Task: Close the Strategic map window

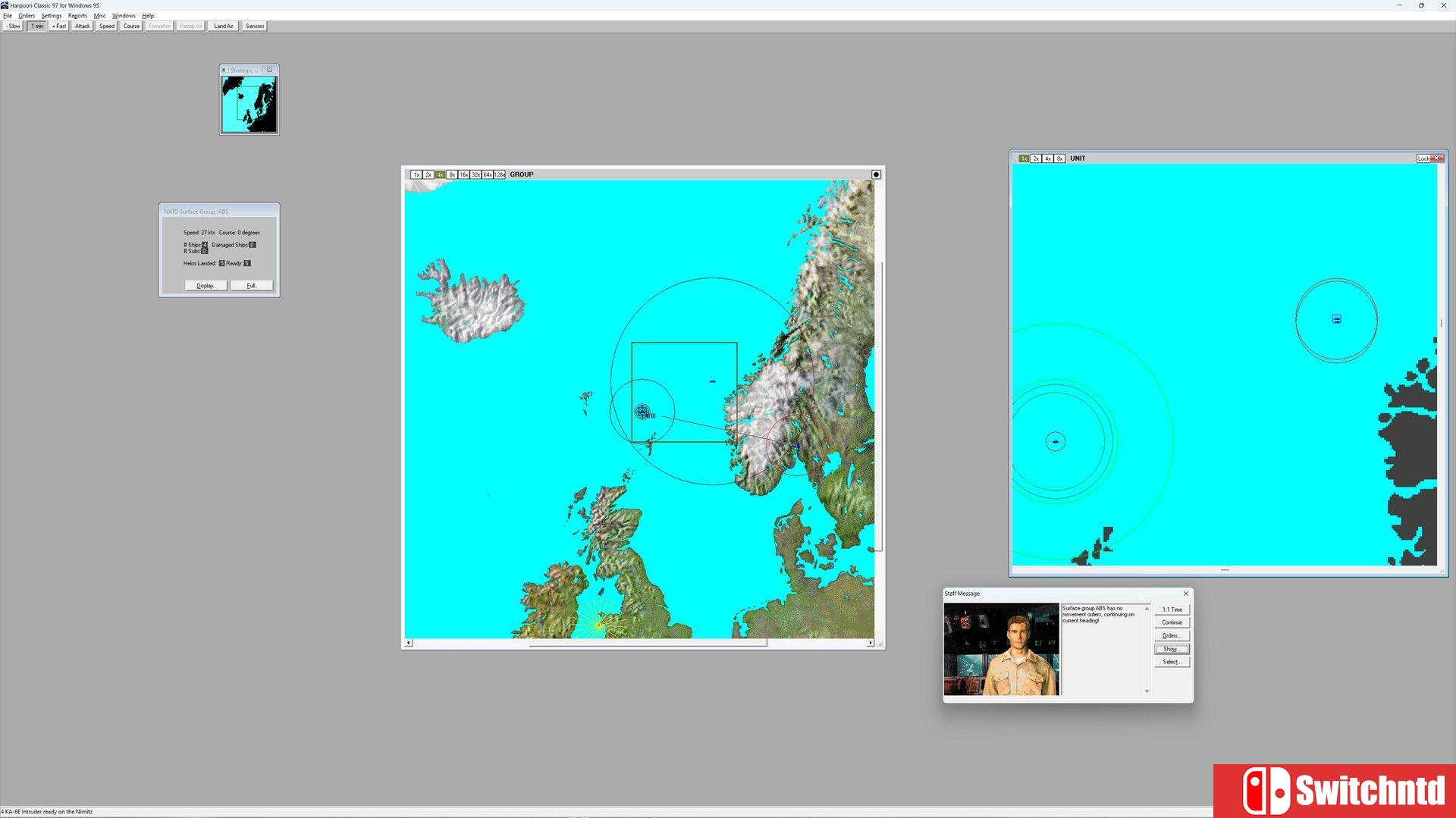Action: (x=269, y=70)
